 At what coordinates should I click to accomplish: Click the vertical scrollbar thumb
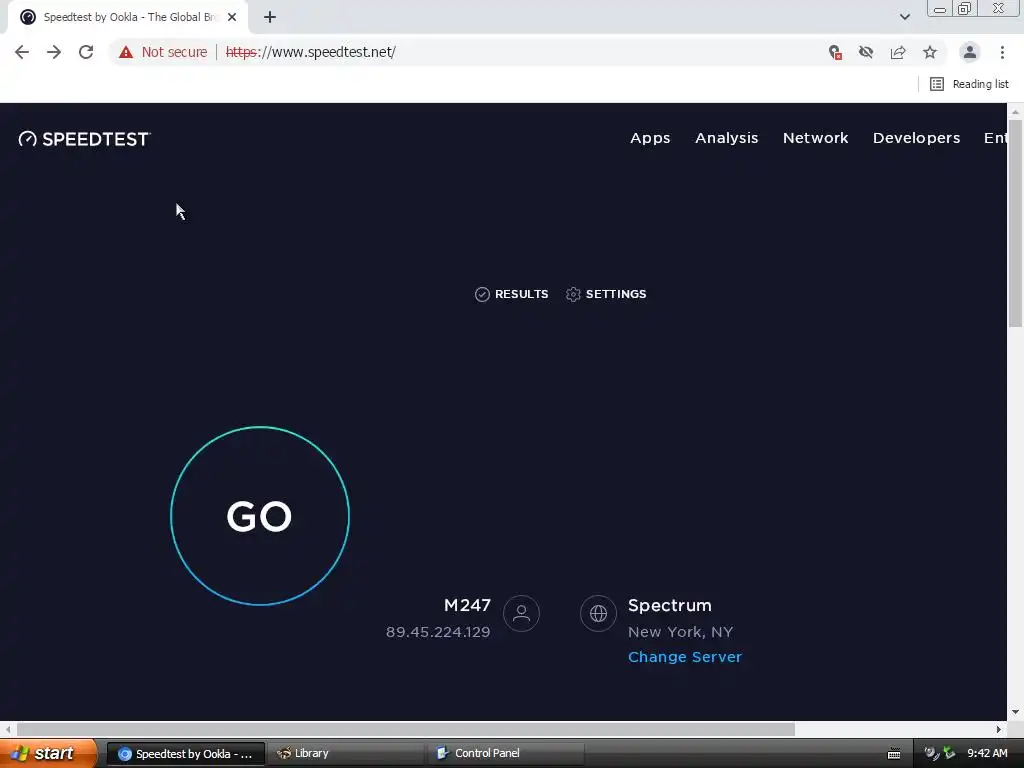[x=1015, y=222]
